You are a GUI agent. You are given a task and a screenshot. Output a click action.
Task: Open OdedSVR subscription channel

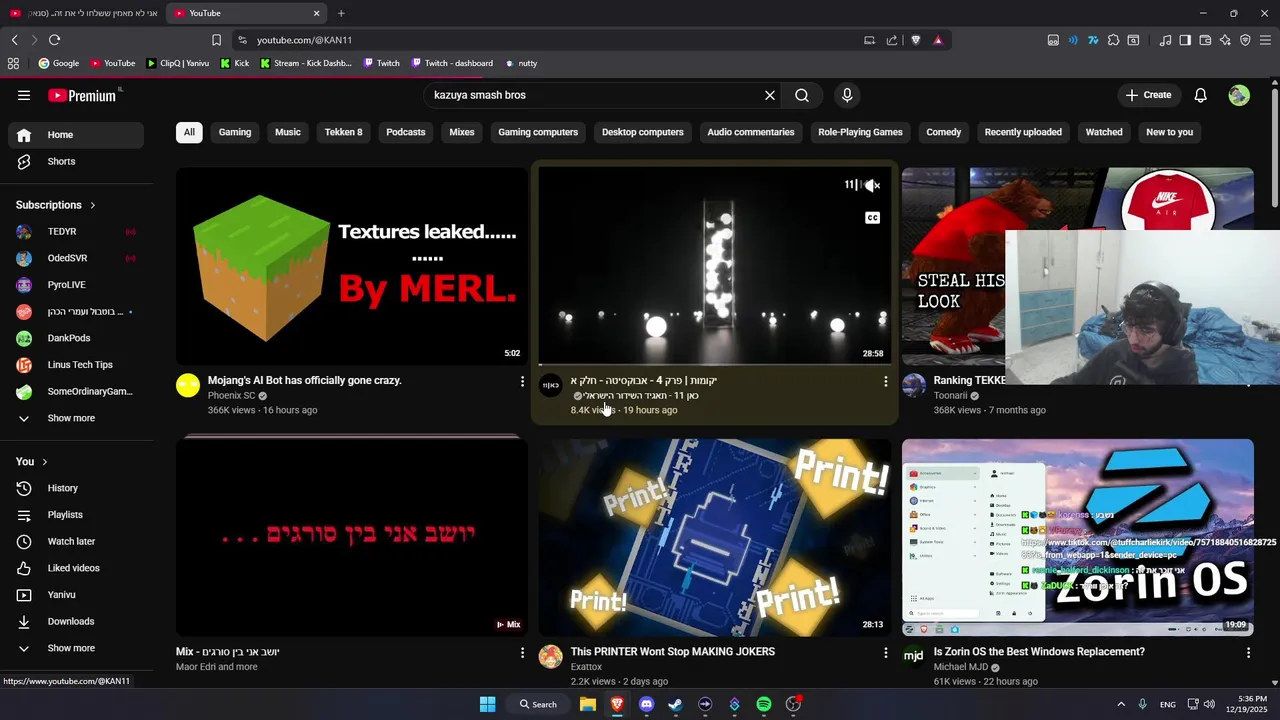tap(76, 258)
